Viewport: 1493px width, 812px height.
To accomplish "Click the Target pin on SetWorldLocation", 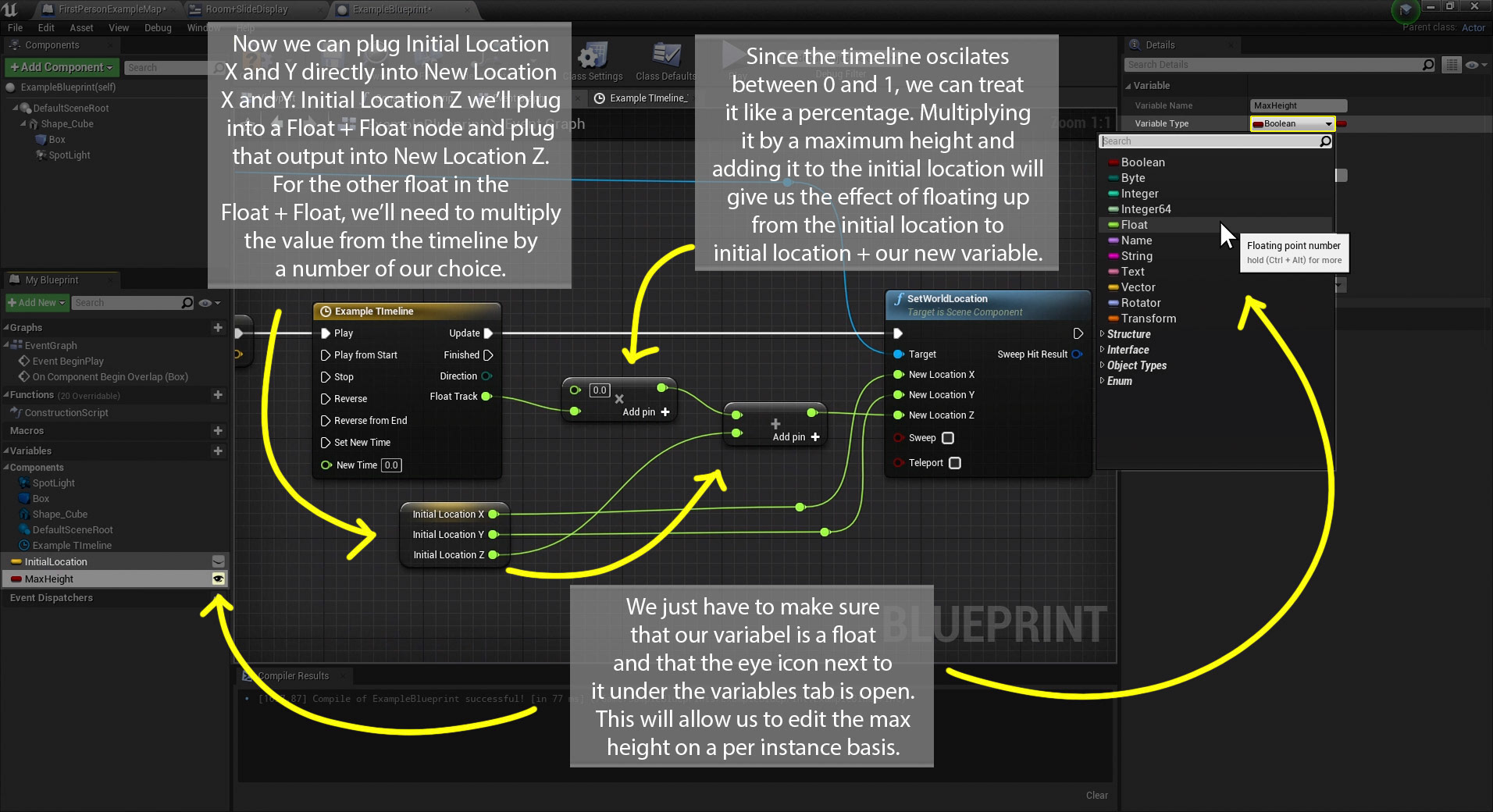I will pos(899,354).
